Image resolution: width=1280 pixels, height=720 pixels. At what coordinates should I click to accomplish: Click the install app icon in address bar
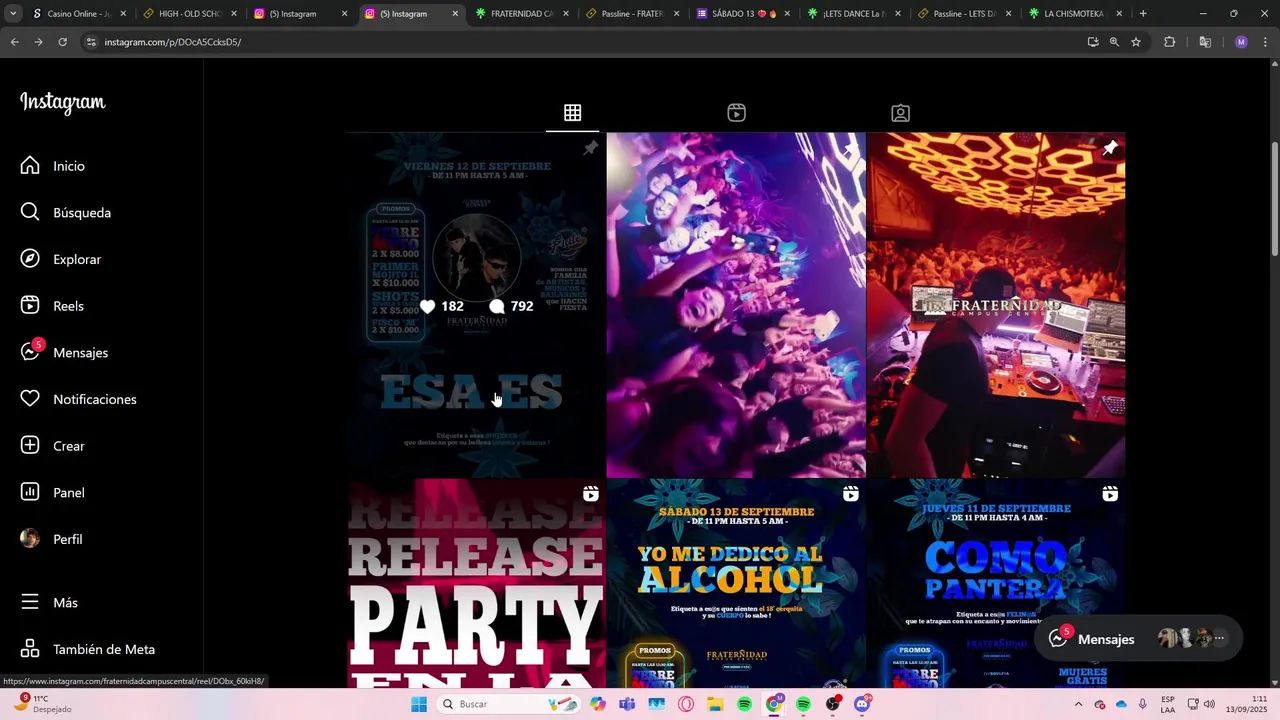point(1092,42)
